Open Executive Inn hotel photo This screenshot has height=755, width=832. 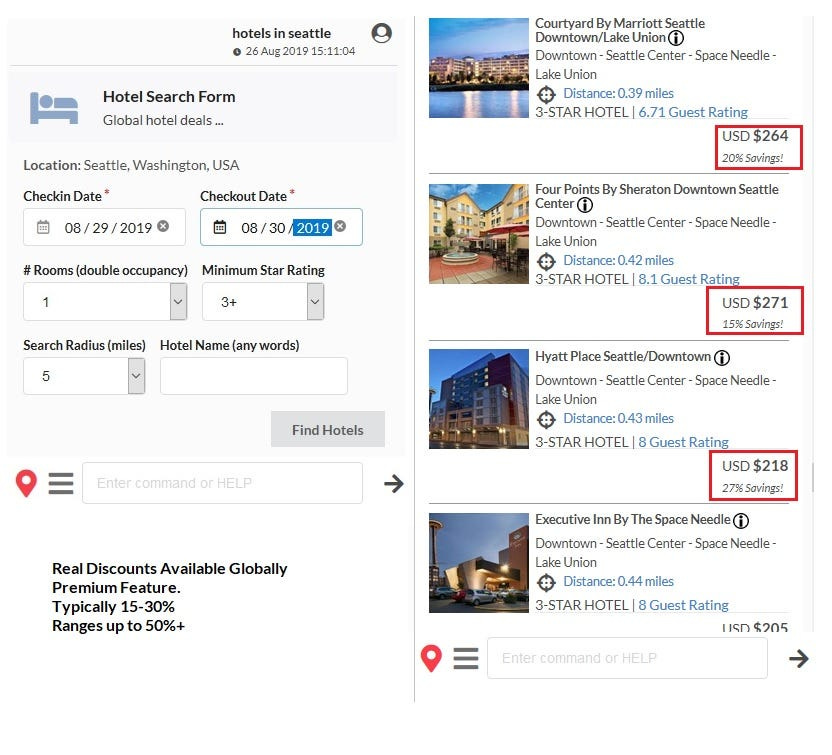tap(479, 563)
